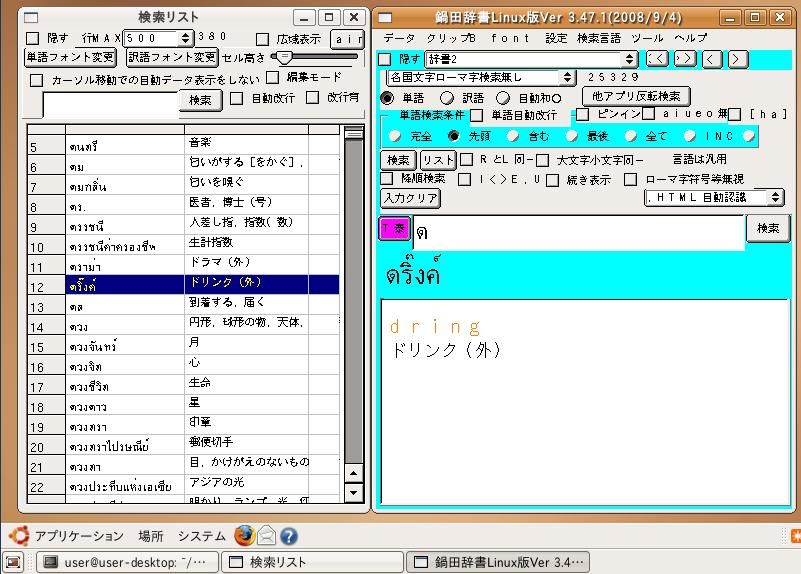Open the help icon in the panel

(x=289, y=536)
